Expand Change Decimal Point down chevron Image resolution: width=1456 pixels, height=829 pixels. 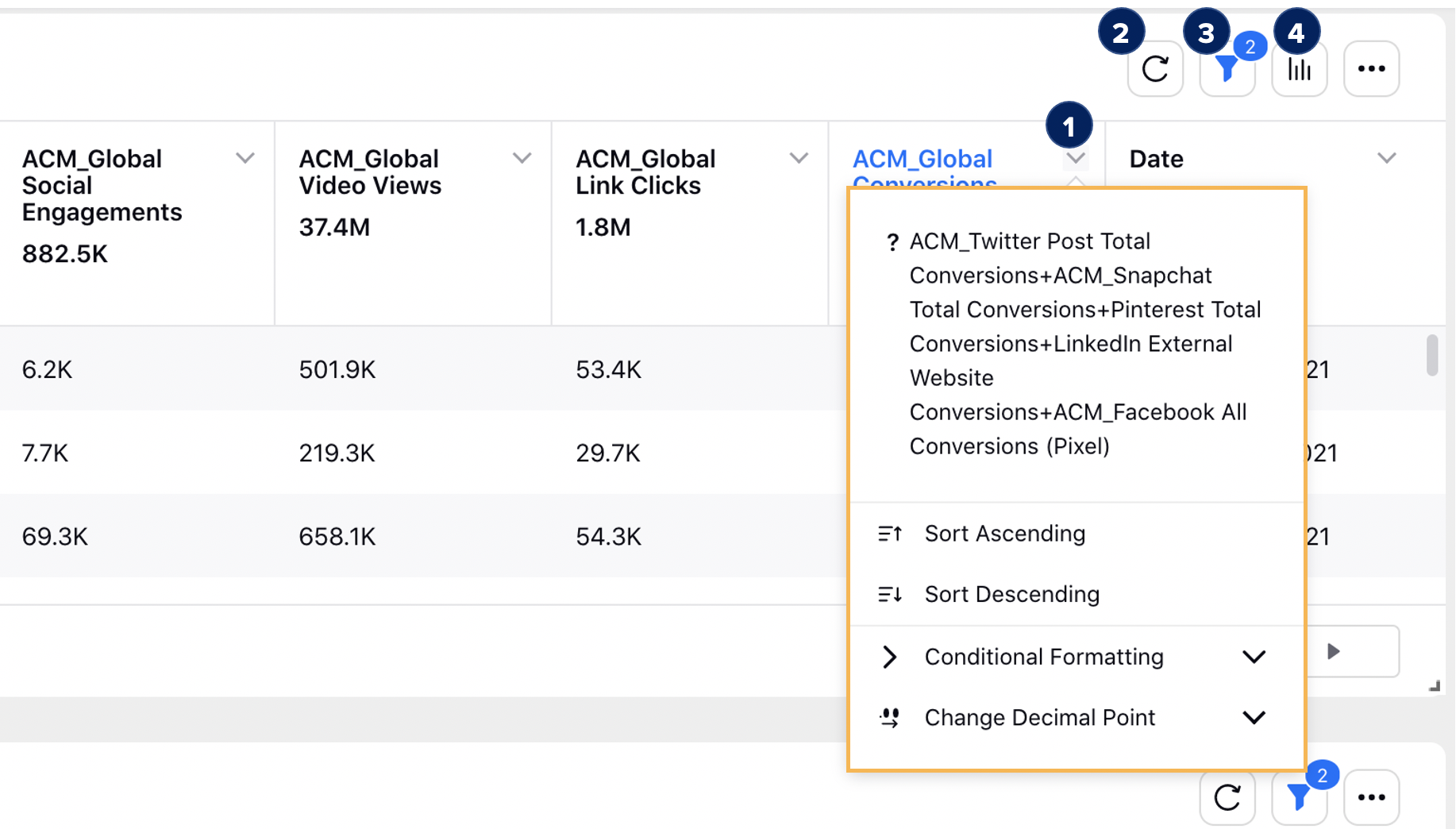click(1254, 718)
